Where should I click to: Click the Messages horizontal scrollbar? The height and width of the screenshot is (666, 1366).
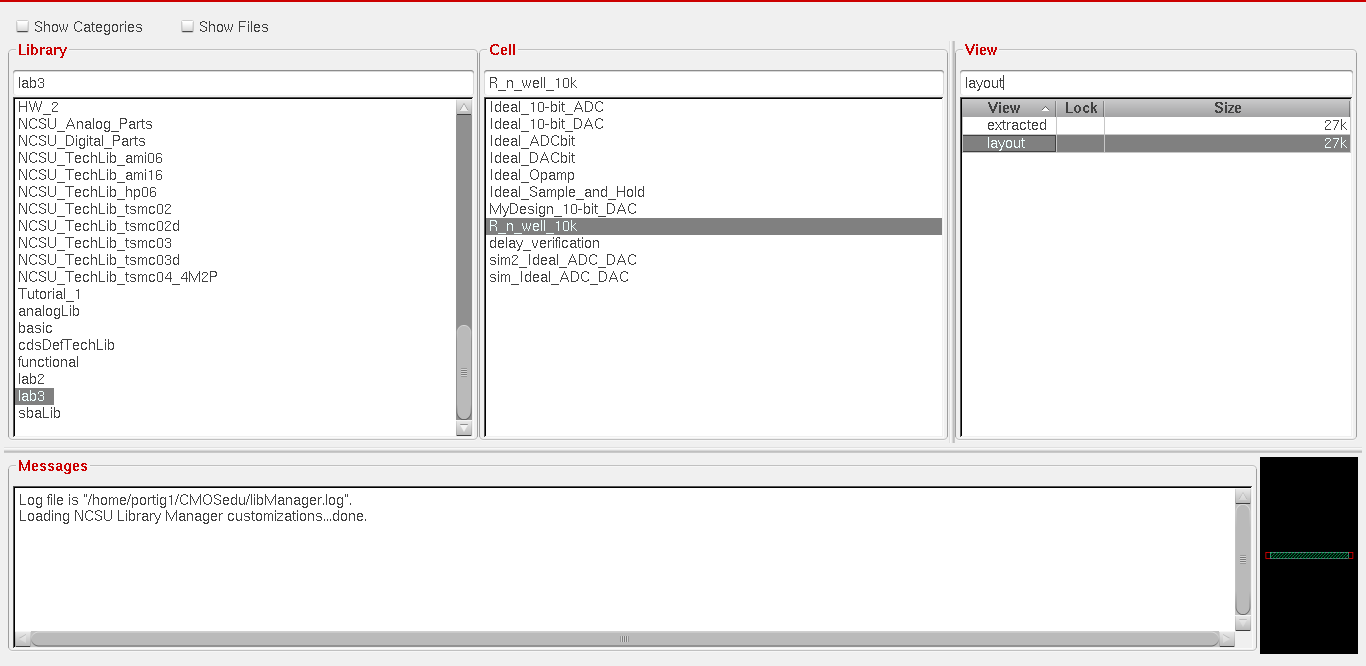[625, 639]
